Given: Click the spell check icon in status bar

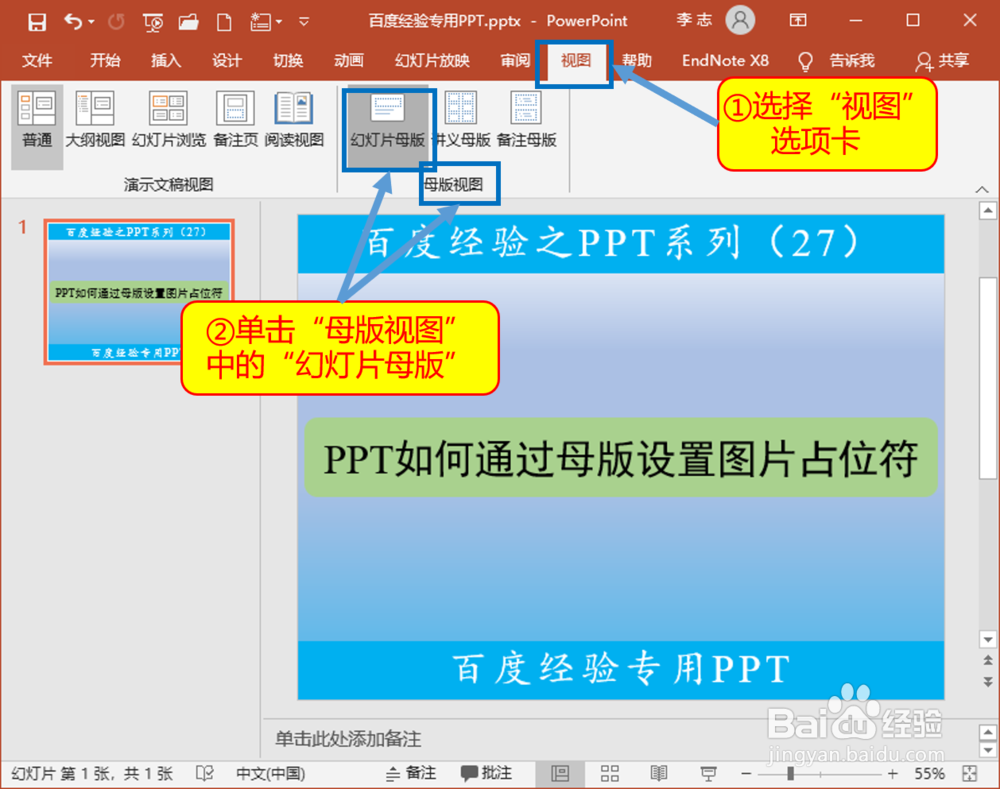Looking at the screenshot, I should [205, 774].
